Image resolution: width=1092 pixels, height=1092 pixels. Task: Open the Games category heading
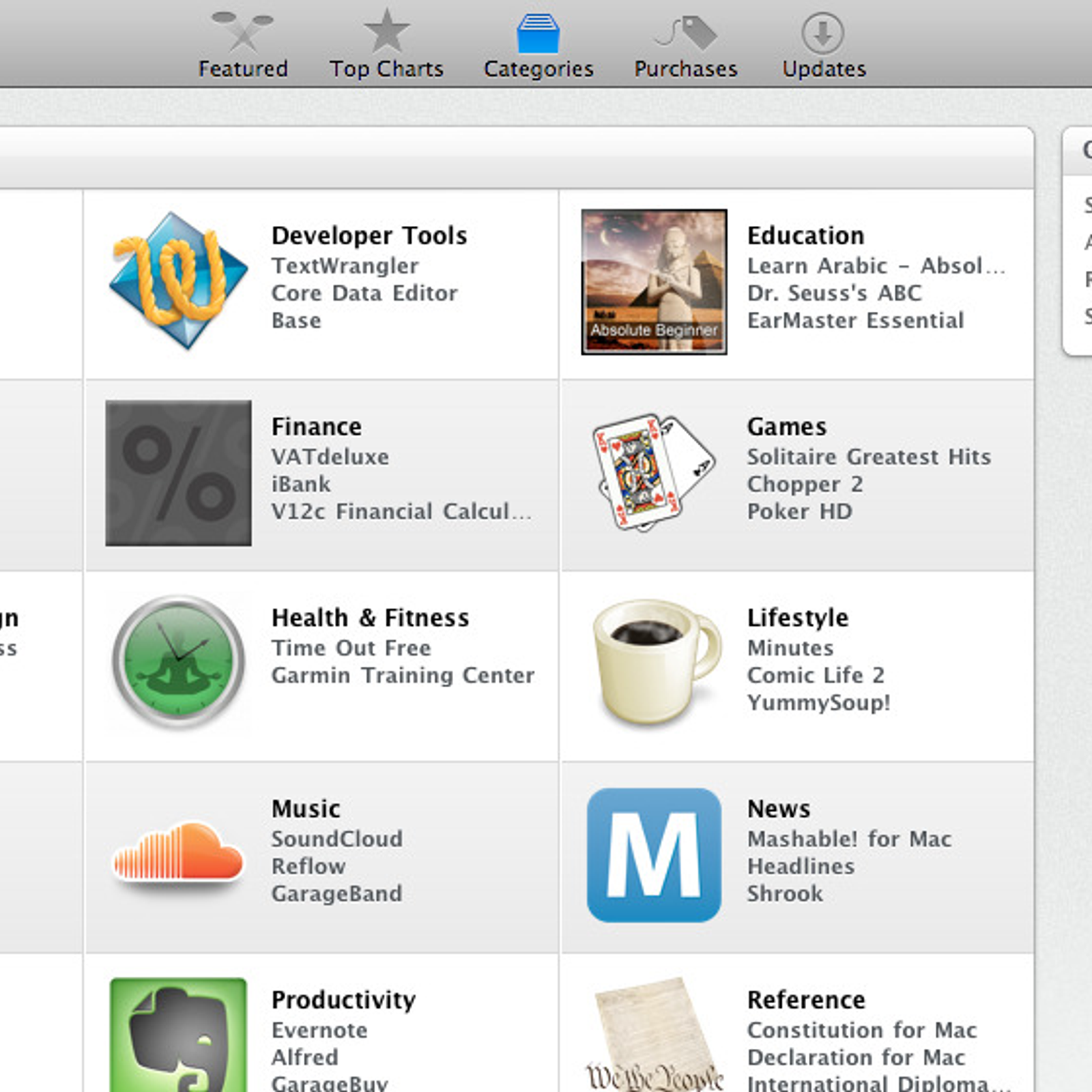click(x=787, y=427)
